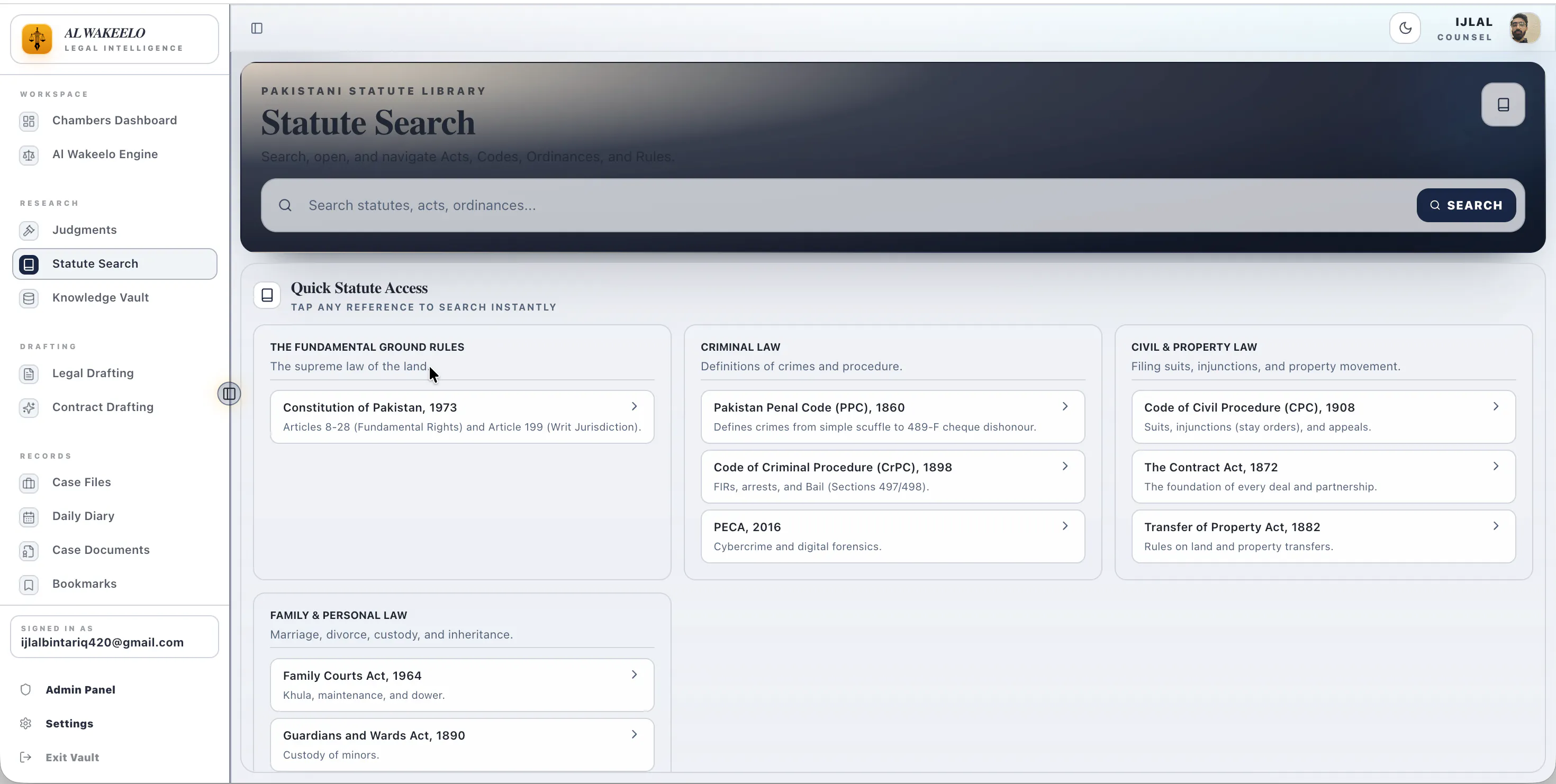1556x784 pixels.
Task: Click "Family Courts Act, 1964" title
Action: pos(352,676)
